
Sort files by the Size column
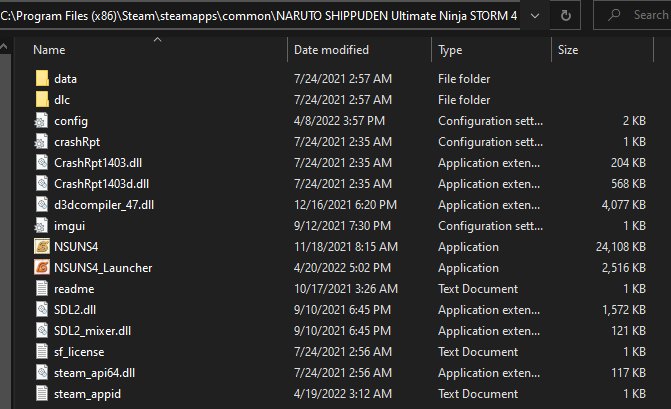[568, 50]
